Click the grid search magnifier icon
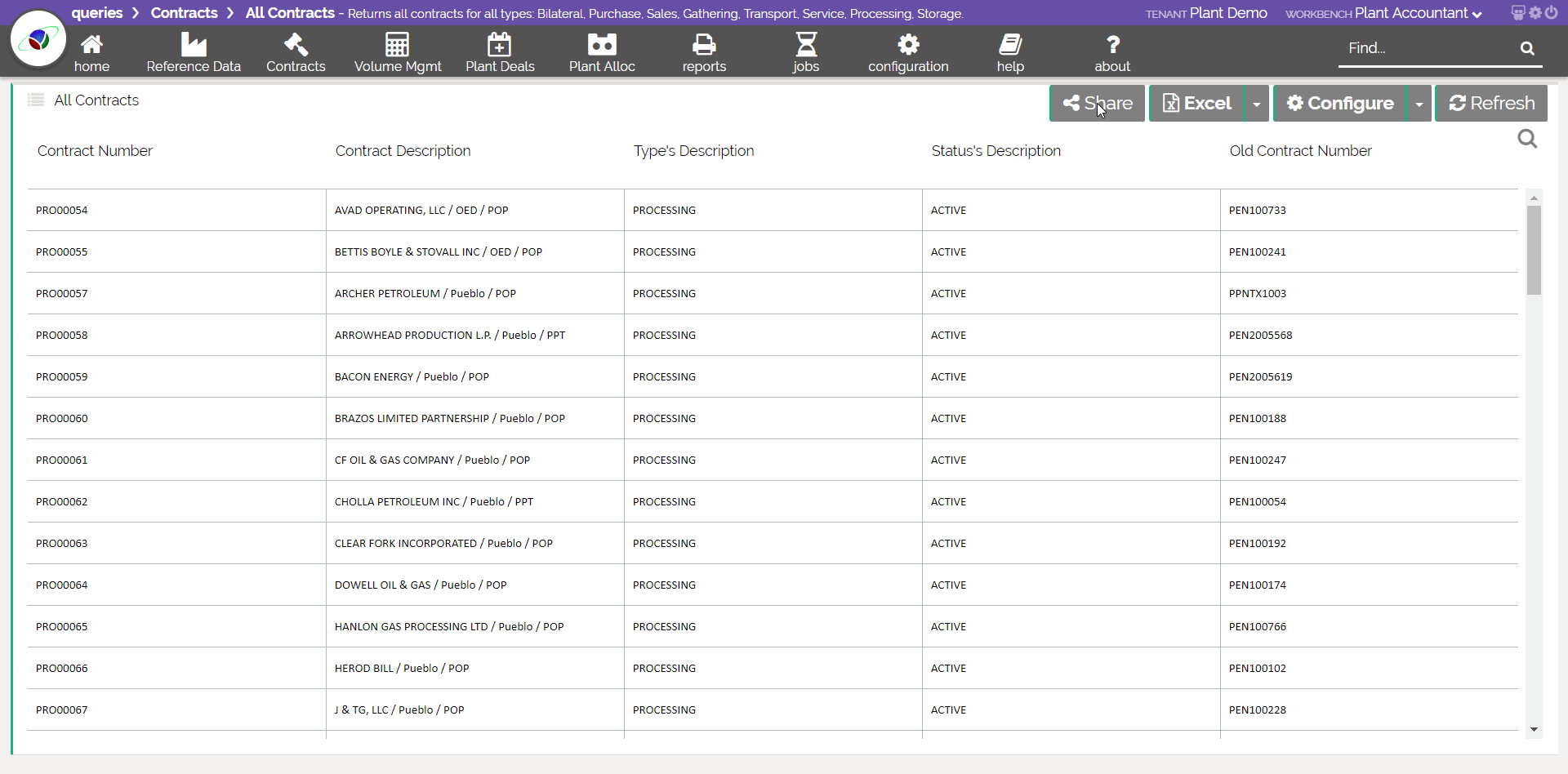Viewport: 1568px width, 774px height. (1526, 140)
